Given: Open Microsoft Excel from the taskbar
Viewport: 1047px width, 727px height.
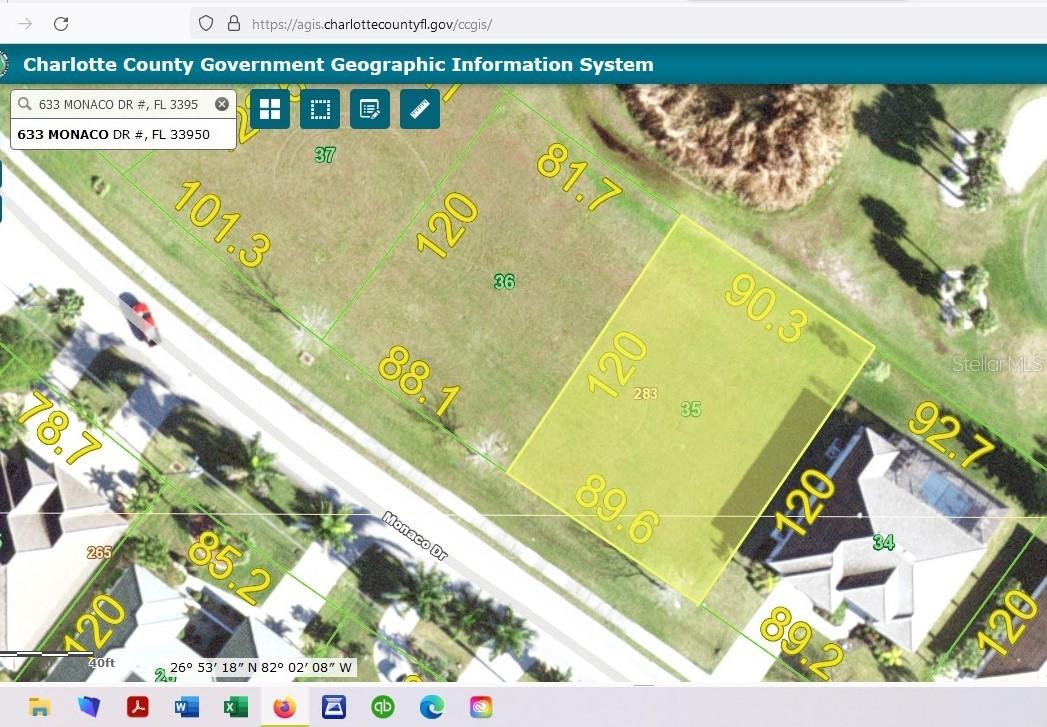Looking at the screenshot, I should [x=235, y=707].
